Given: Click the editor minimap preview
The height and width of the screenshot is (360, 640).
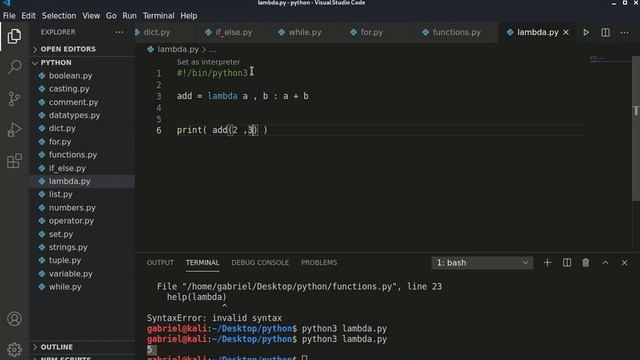Looking at the screenshot, I should (610, 59).
